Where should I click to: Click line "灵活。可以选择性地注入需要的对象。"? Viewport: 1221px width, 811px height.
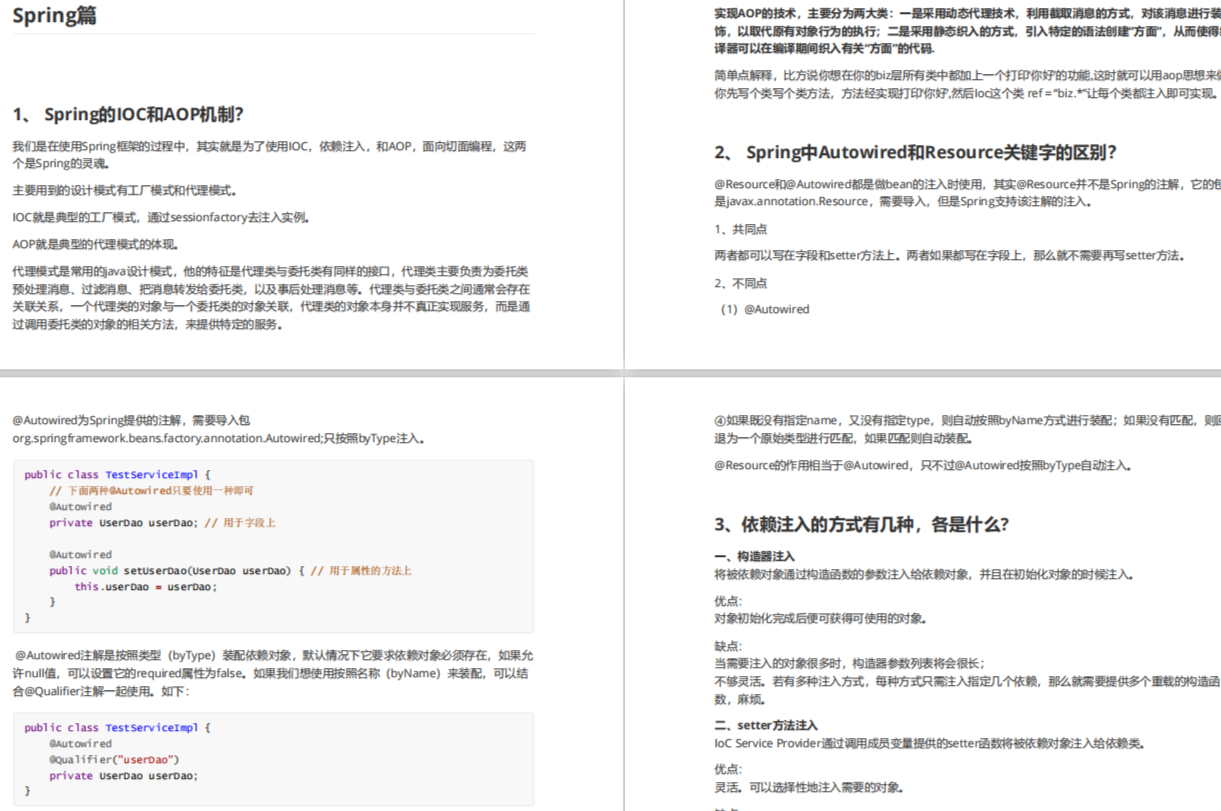pyautogui.click(x=809, y=788)
